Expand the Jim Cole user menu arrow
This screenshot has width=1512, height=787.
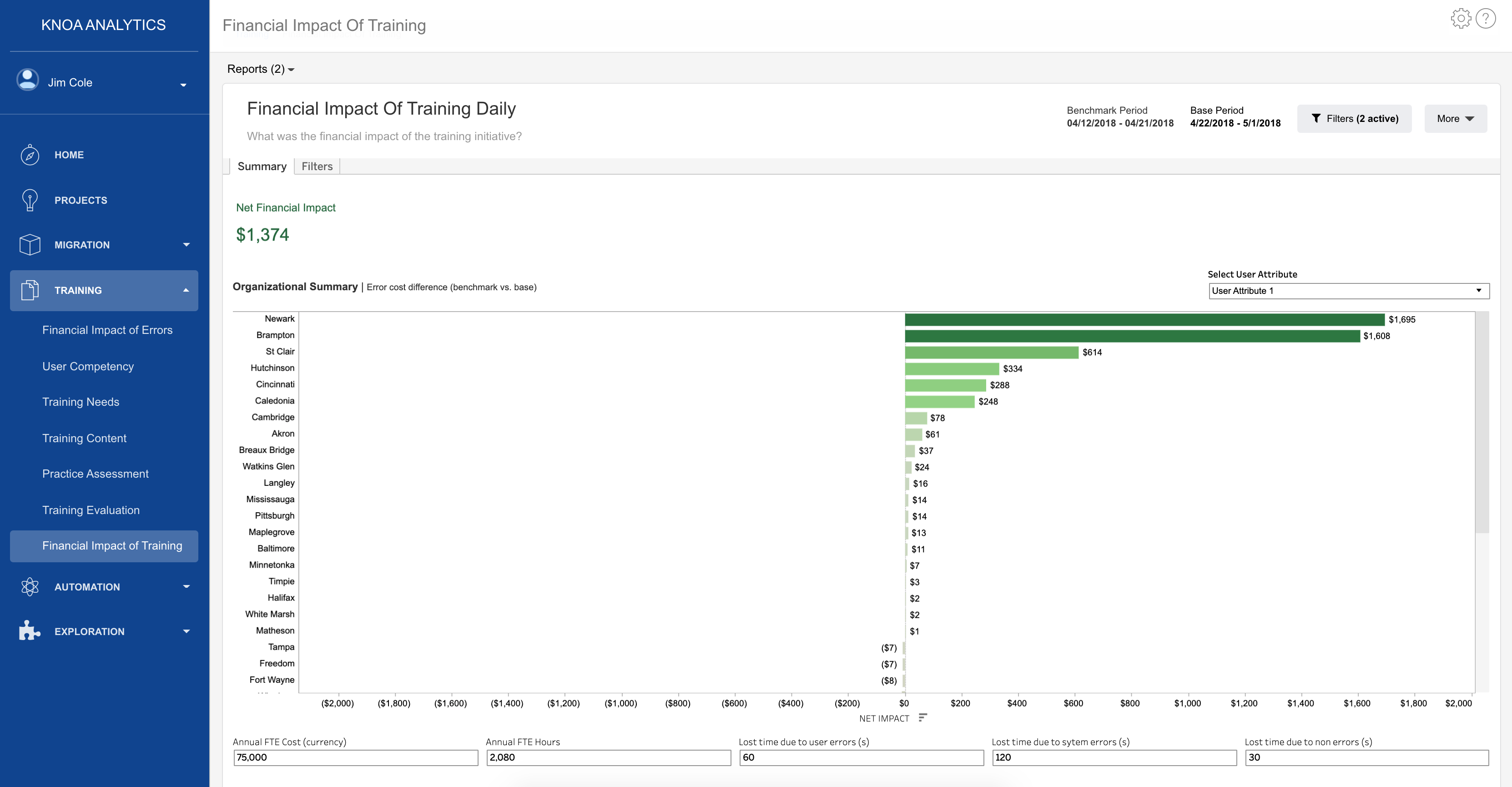[183, 85]
